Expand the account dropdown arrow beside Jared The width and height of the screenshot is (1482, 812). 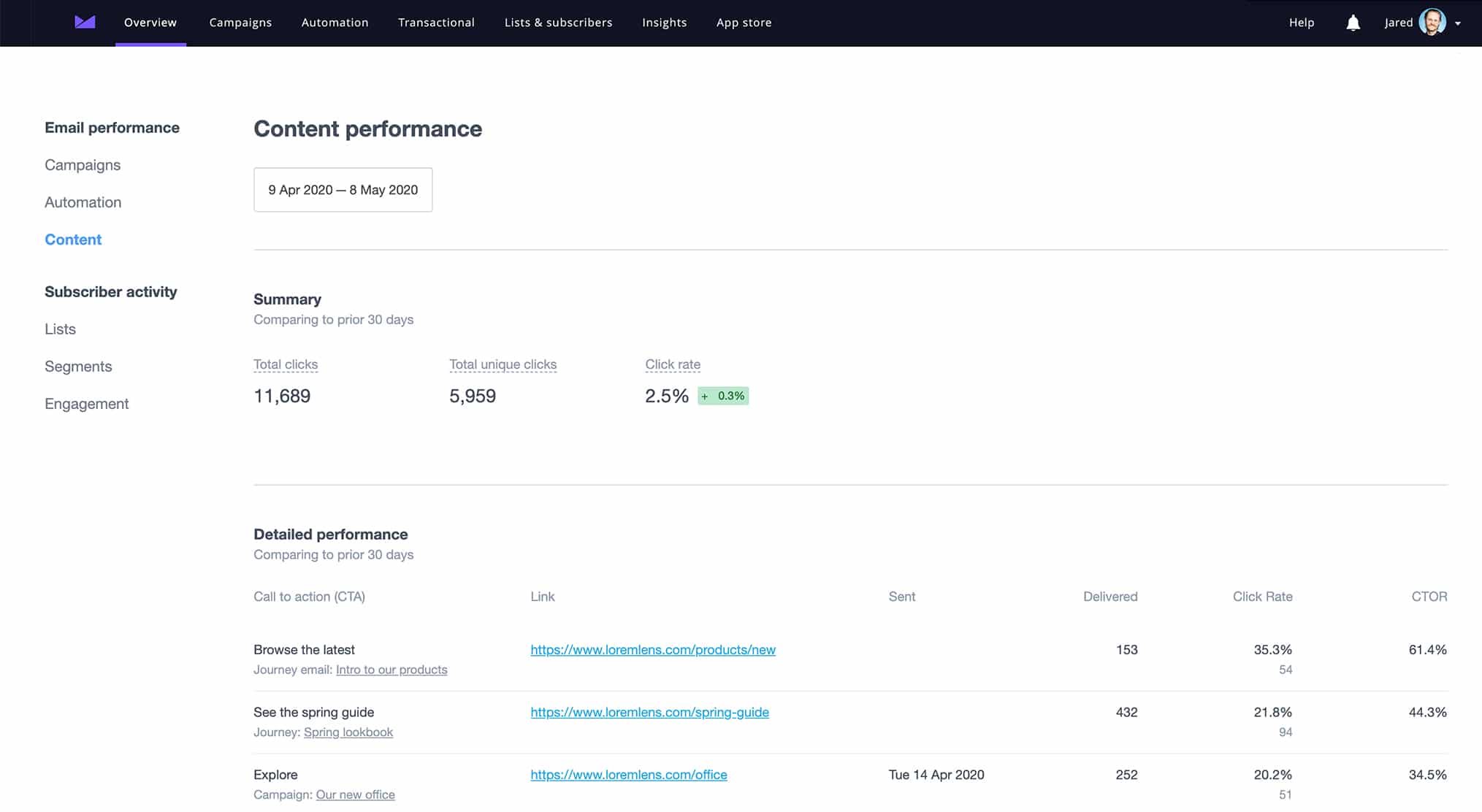tap(1458, 23)
